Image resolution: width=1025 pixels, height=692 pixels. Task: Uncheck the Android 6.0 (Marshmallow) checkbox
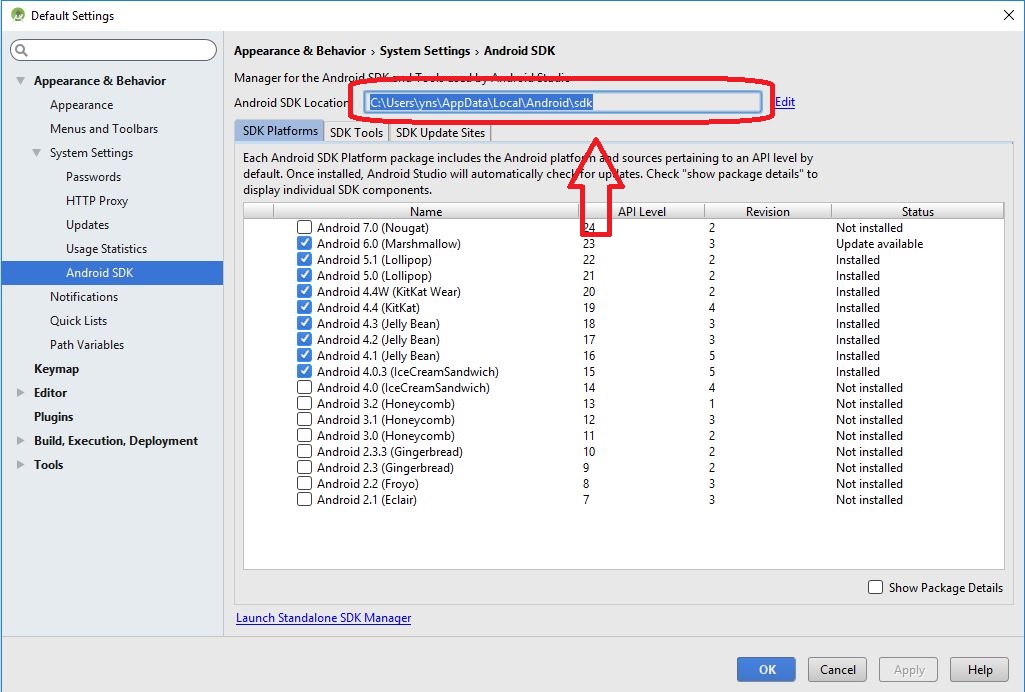(x=304, y=243)
